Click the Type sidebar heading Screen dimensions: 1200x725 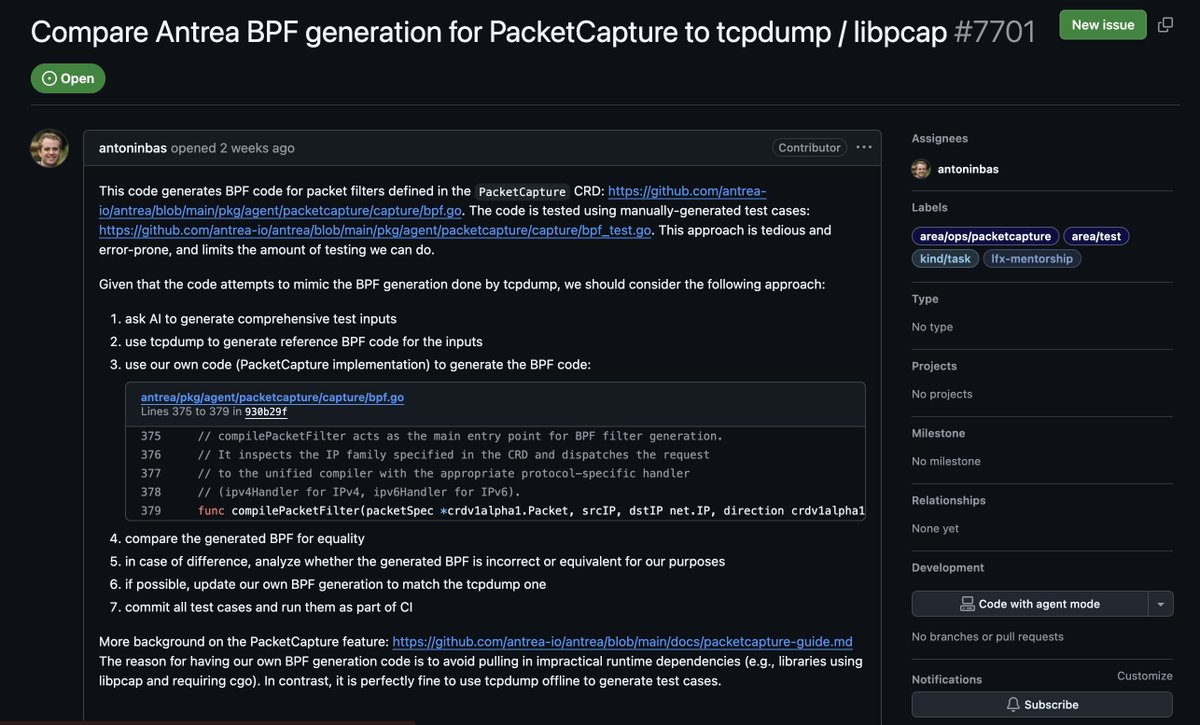(926, 299)
